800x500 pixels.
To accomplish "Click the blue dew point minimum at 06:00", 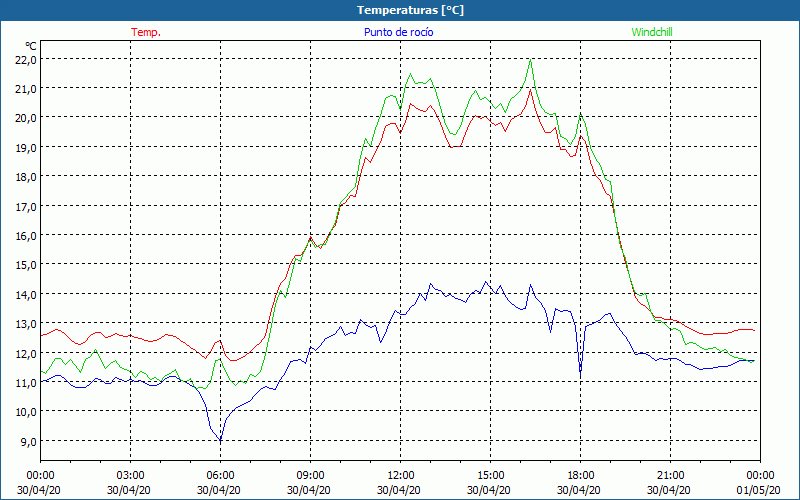I will click(220, 440).
